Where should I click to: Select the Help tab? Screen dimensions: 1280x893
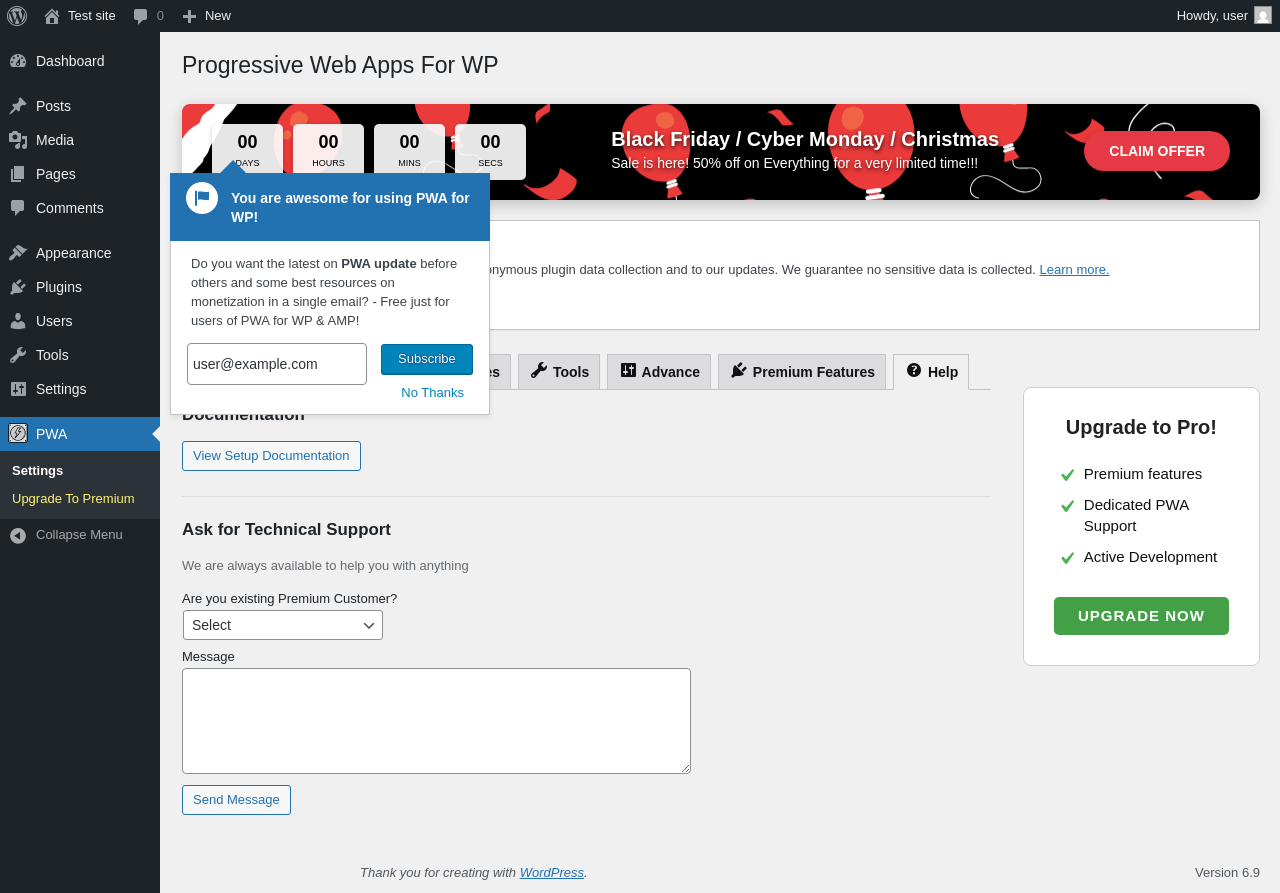click(x=931, y=372)
